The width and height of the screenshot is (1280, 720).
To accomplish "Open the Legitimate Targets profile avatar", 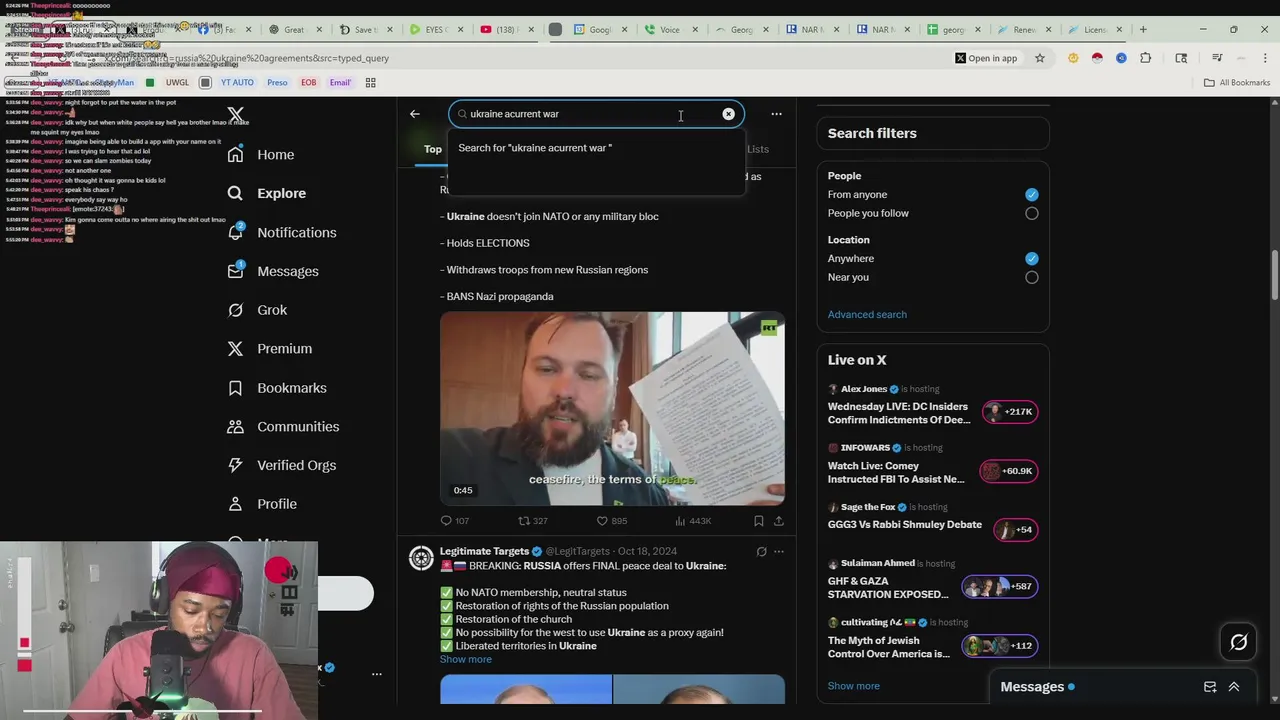I will pyautogui.click(x=421, y=558).
